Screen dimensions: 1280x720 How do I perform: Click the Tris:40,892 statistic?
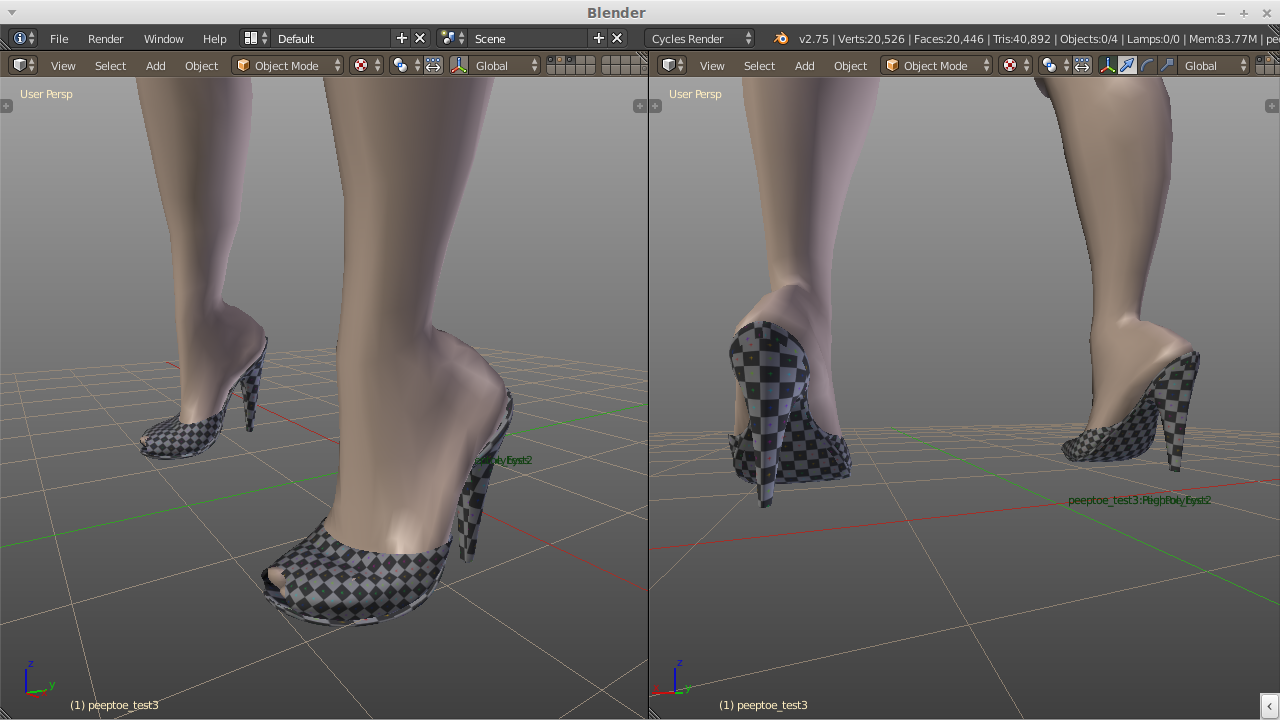1022,38
